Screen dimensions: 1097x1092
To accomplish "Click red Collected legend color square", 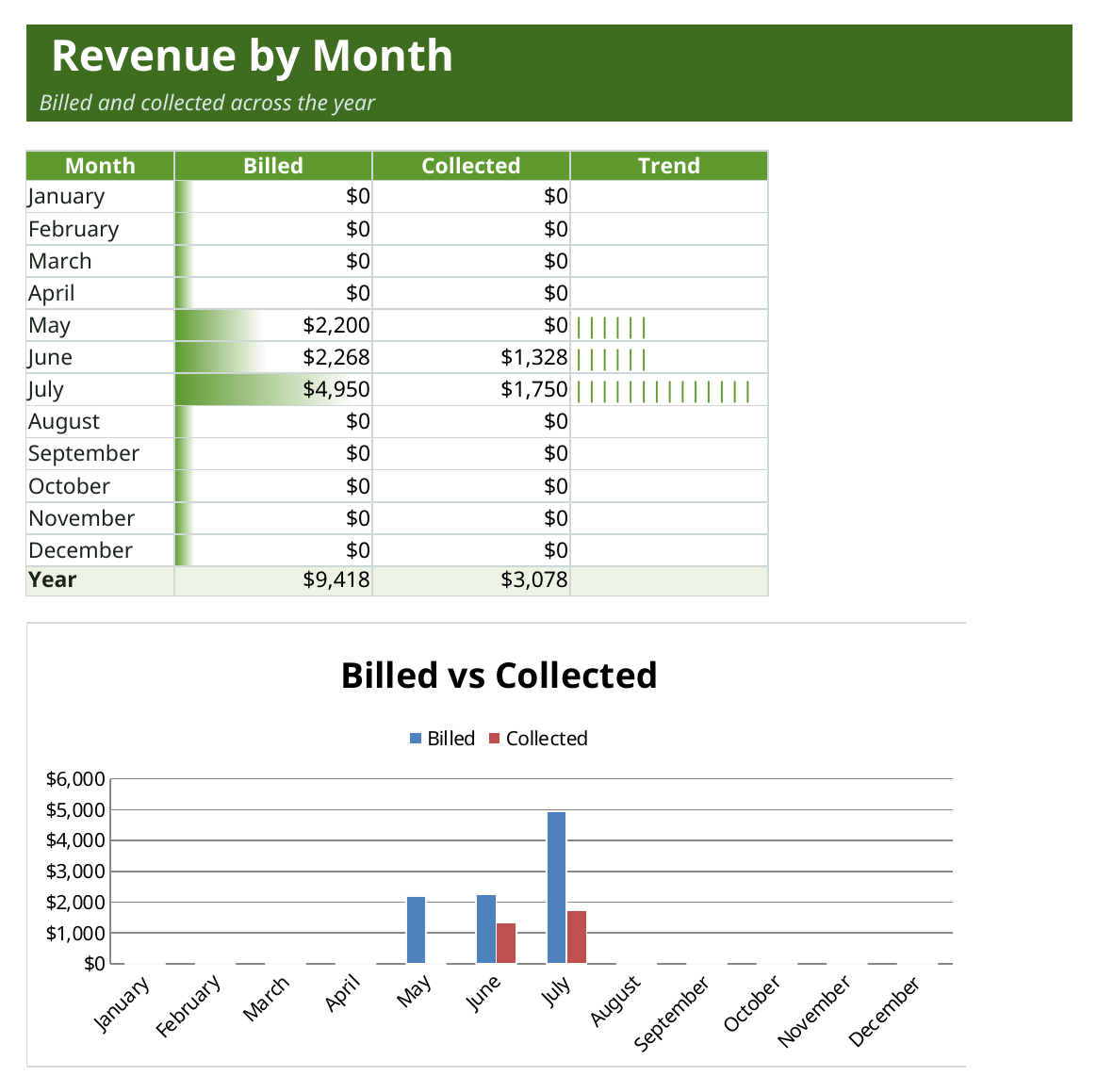I will (x=495, y=739).
